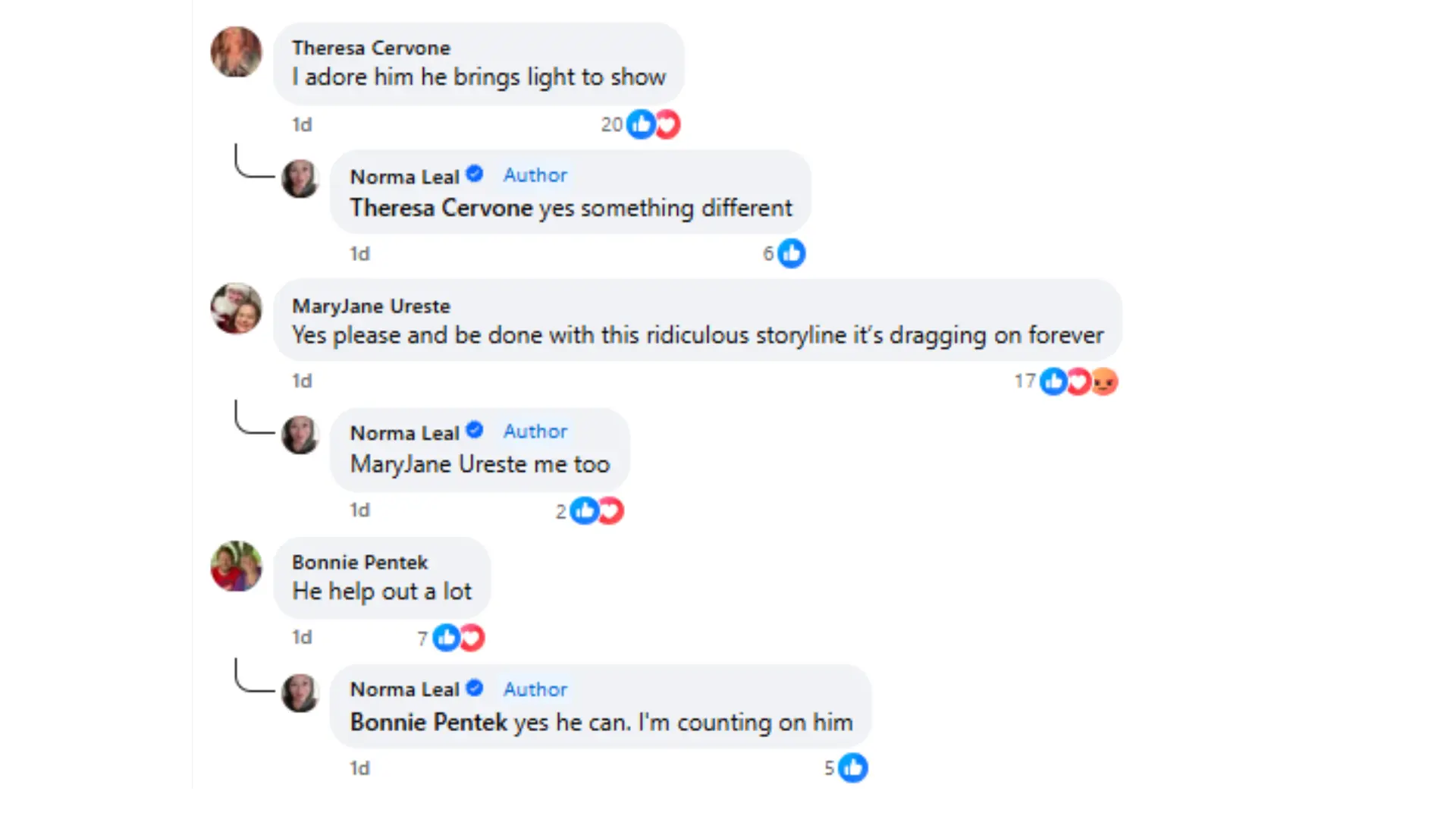Image resolution: width=1456 pixels, height=819 pixels.
Task: Open the MaryJane Ureste commenter name link
Action: point(371,306)
